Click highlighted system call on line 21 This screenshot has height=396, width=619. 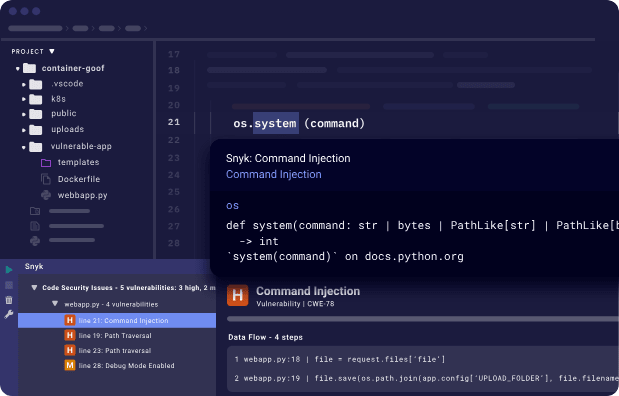276,123
